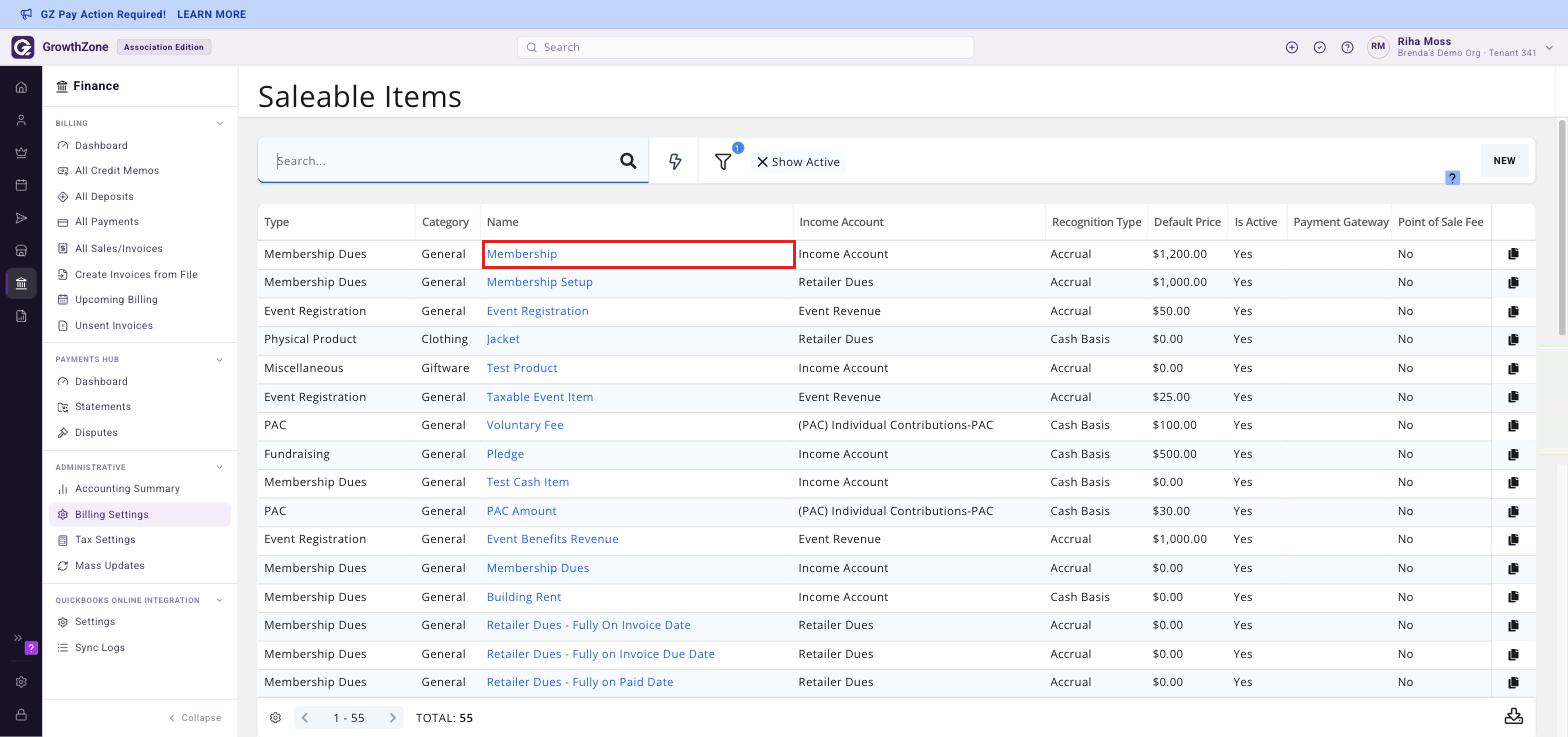Open the Events calendar icon in left rail
Viewport: 1568px width, 737px height.
[x=21, y=185]
